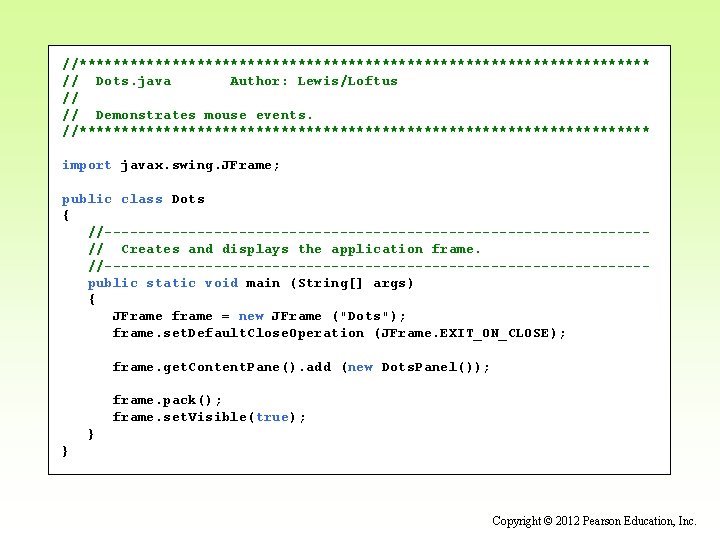The height and width of the screenshot is (540, 720).
Task: Click the frame.getContentPane().add line
Action: click(301, 367)
